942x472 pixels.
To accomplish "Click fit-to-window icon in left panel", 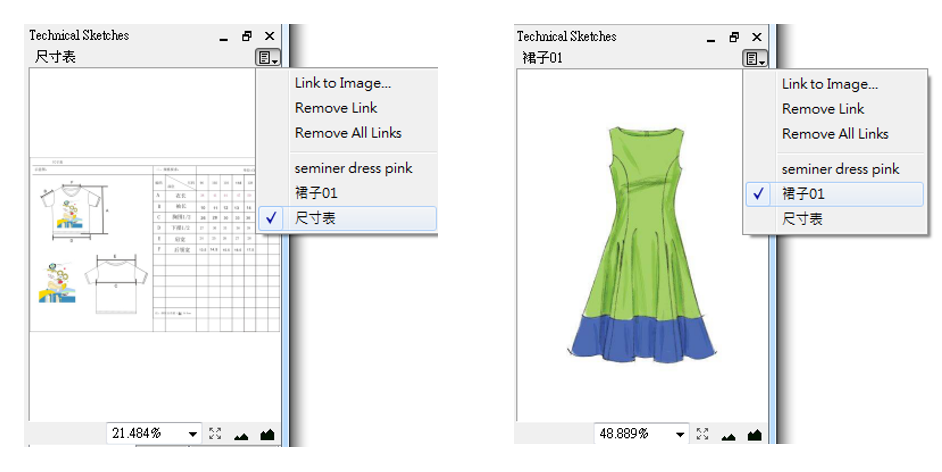I will (216, 434).
